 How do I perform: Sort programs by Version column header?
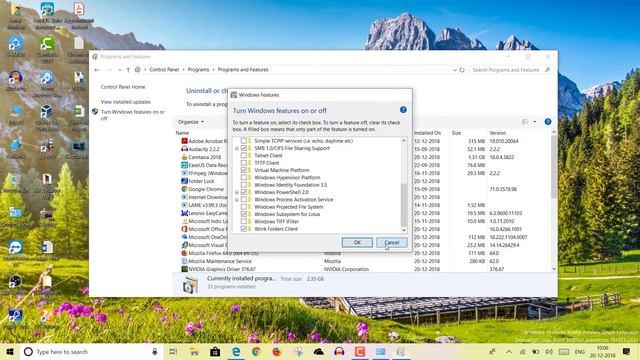point(498,133)
